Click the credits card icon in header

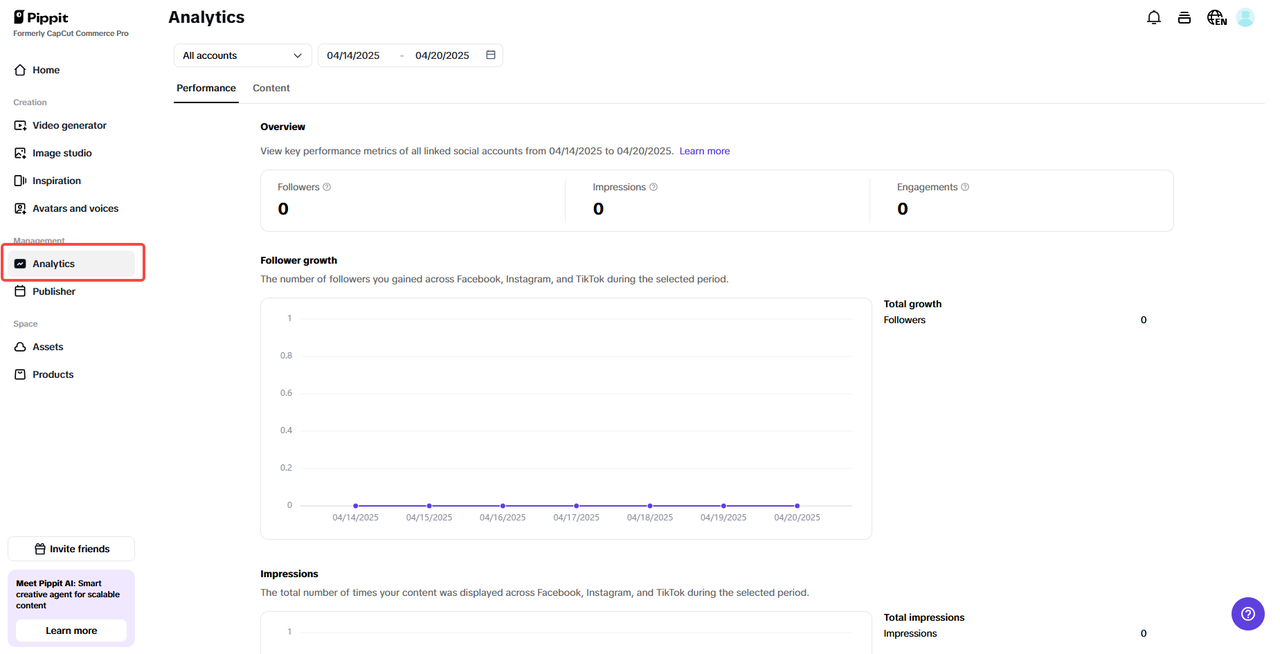pyautogui.click(x=1184, y=17)
